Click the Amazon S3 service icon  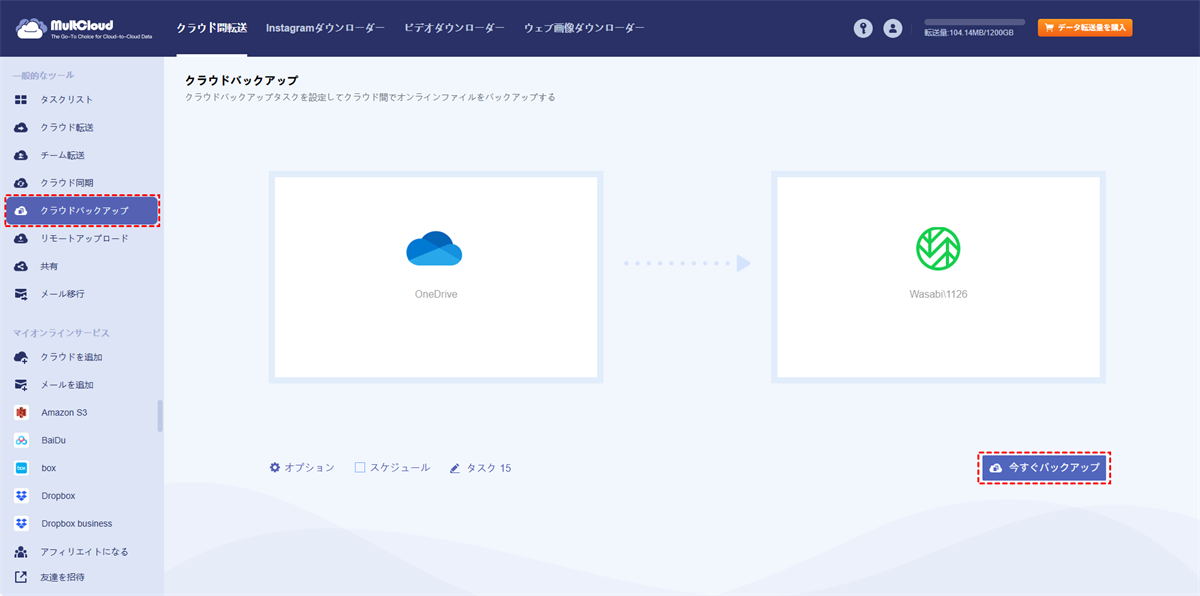tap(21, 412)
